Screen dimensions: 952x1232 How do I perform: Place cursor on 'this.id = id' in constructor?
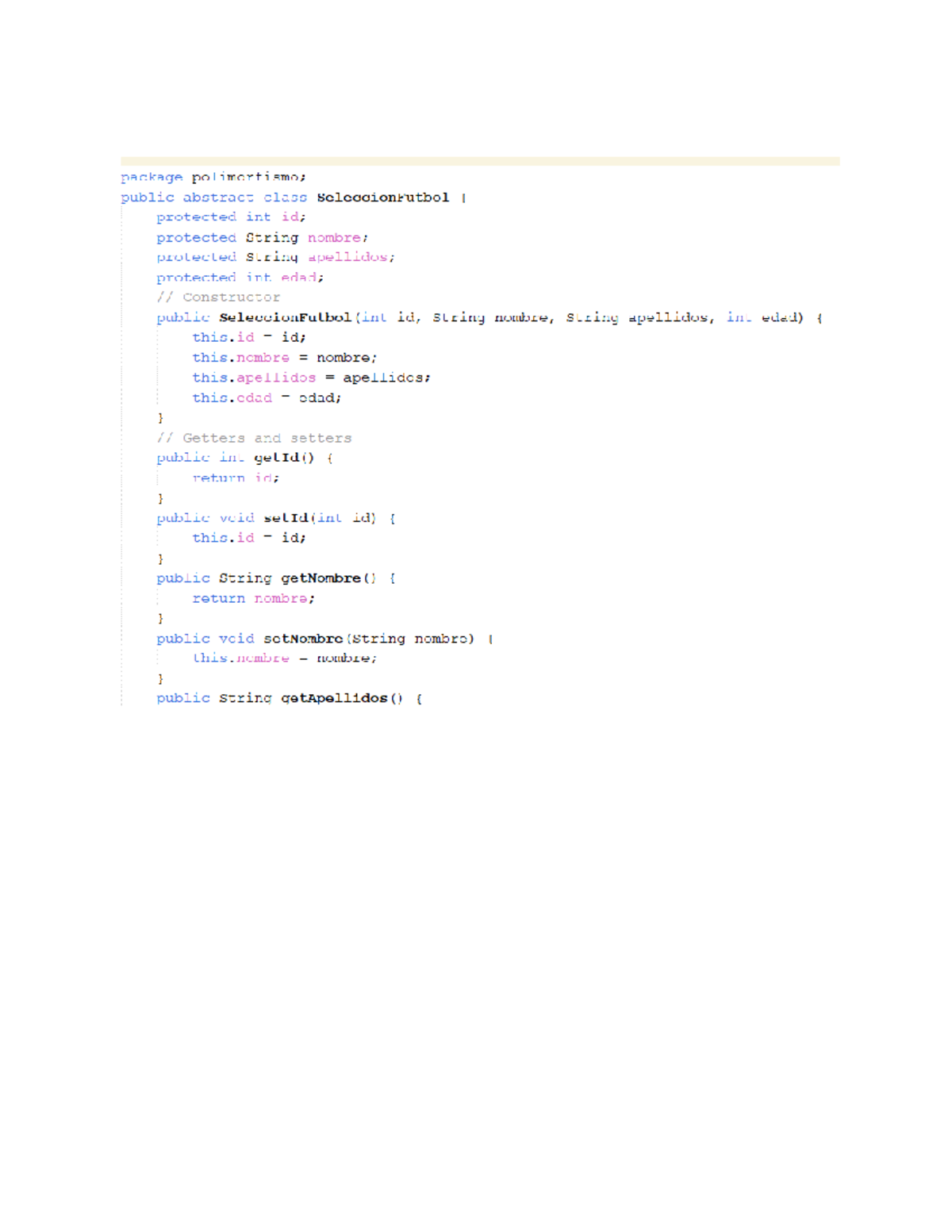248,338
